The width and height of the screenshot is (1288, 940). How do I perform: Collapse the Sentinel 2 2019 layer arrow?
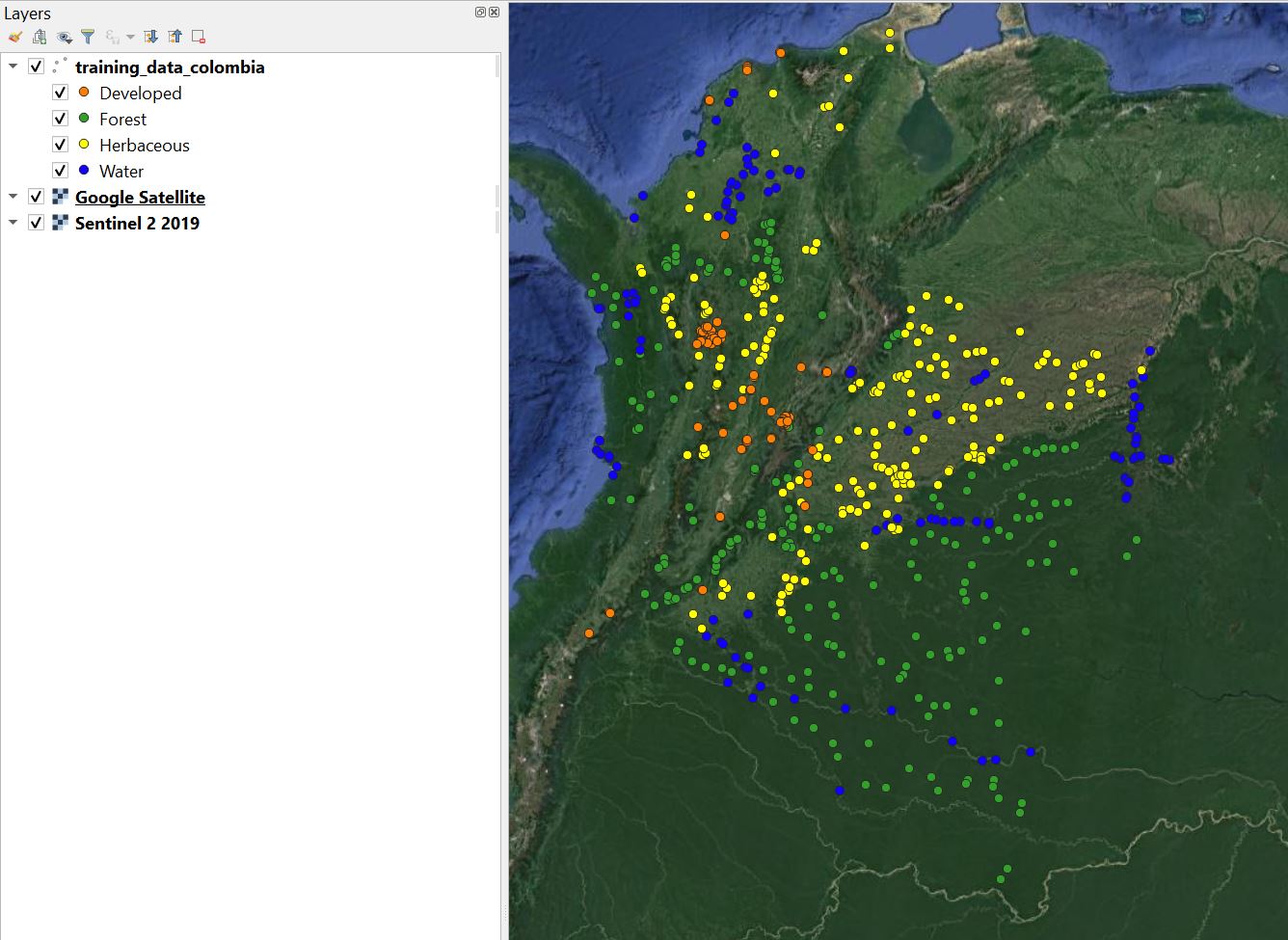[13, 223]
